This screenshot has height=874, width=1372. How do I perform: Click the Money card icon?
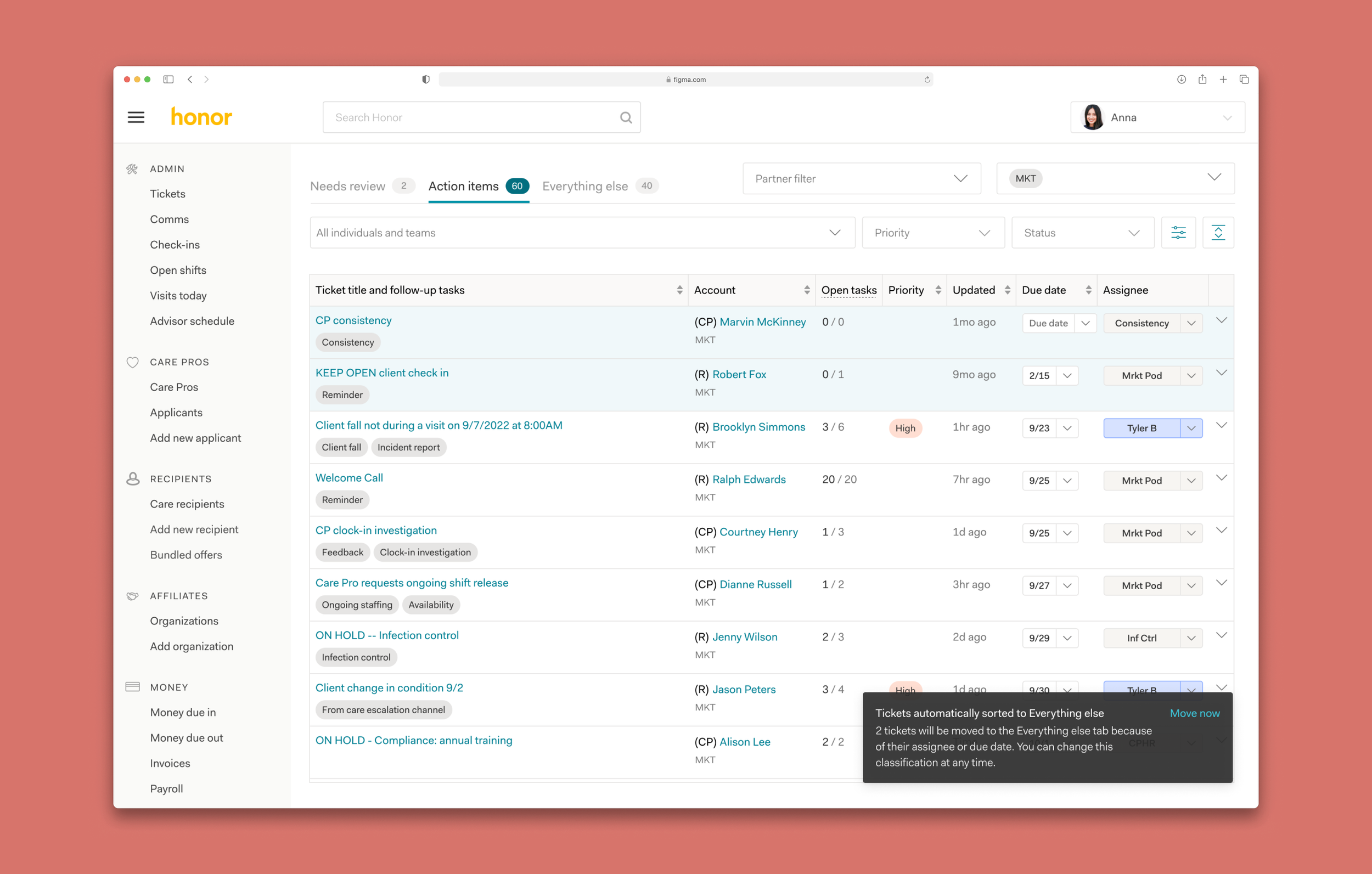[x=132, y=686]
